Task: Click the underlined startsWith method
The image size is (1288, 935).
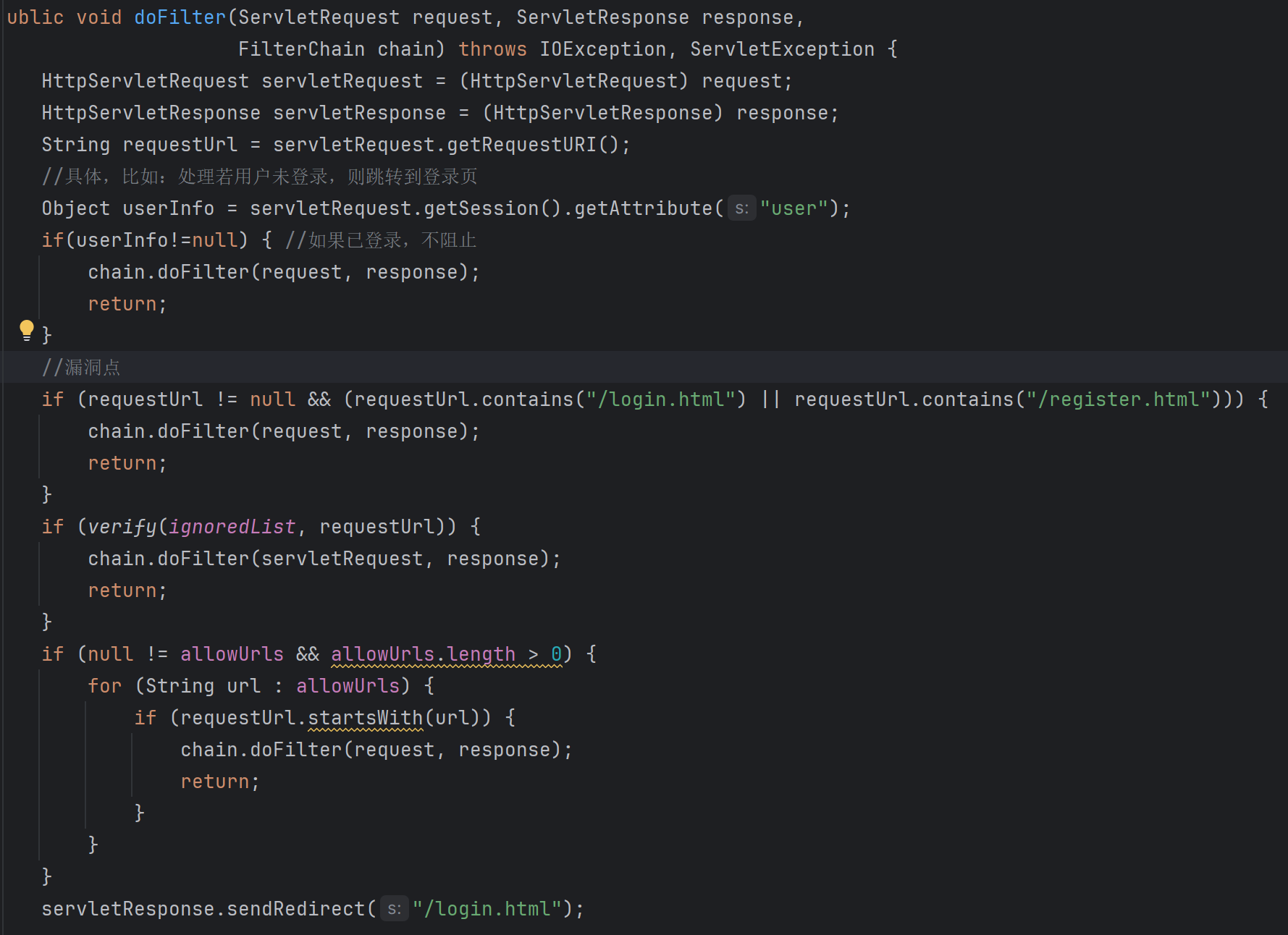Action: [366, 718]
